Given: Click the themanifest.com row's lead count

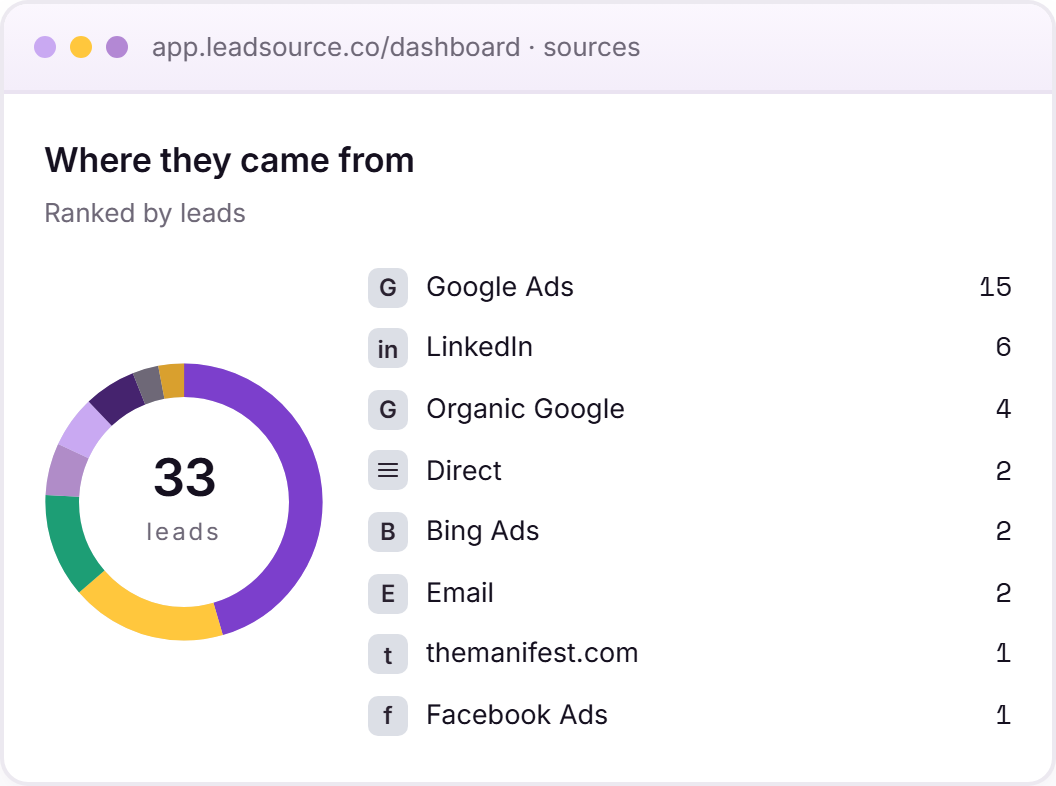Looking at the screenshot, I should pos(1003,653).
